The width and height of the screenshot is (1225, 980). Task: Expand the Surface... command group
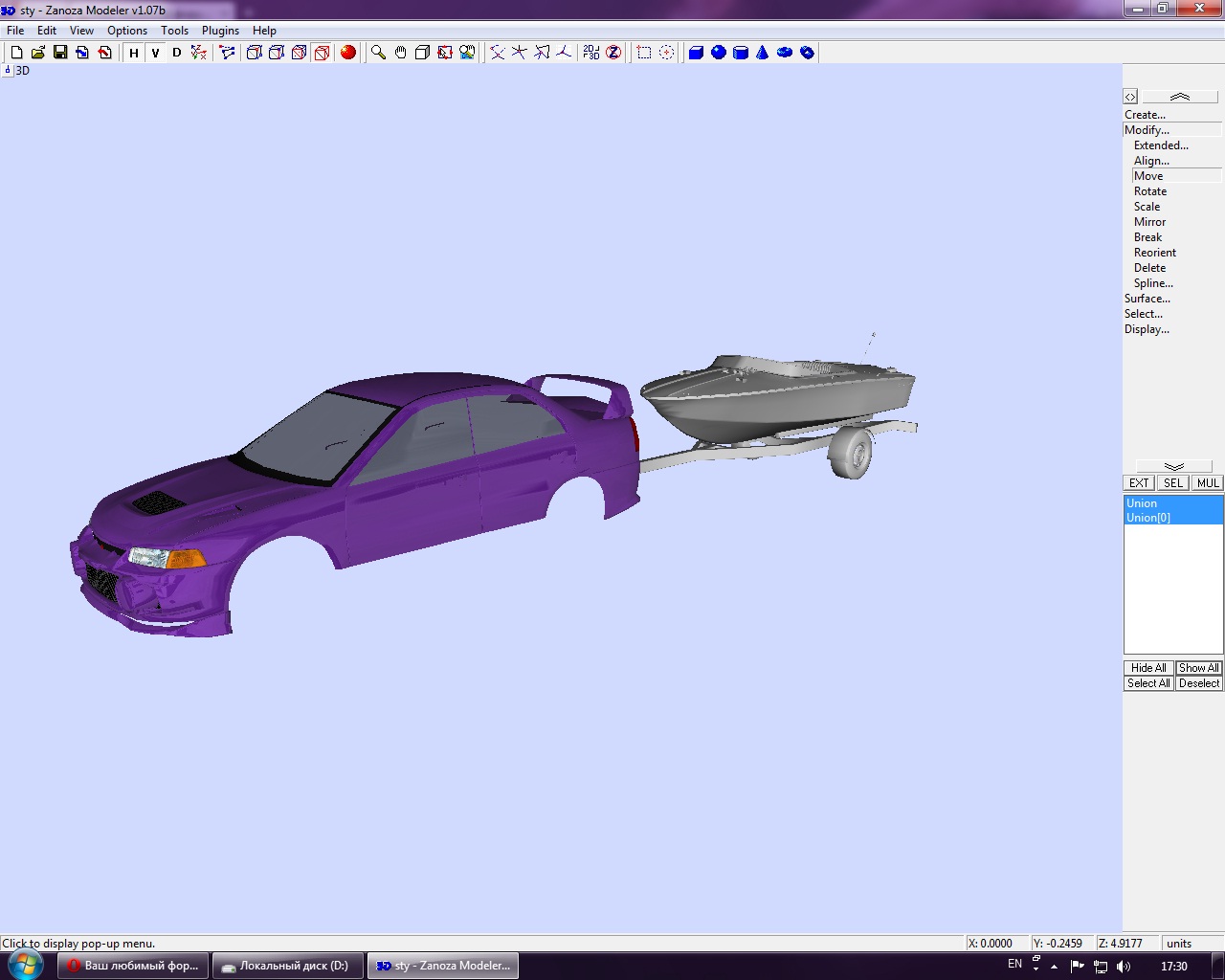click(1147, 299)
